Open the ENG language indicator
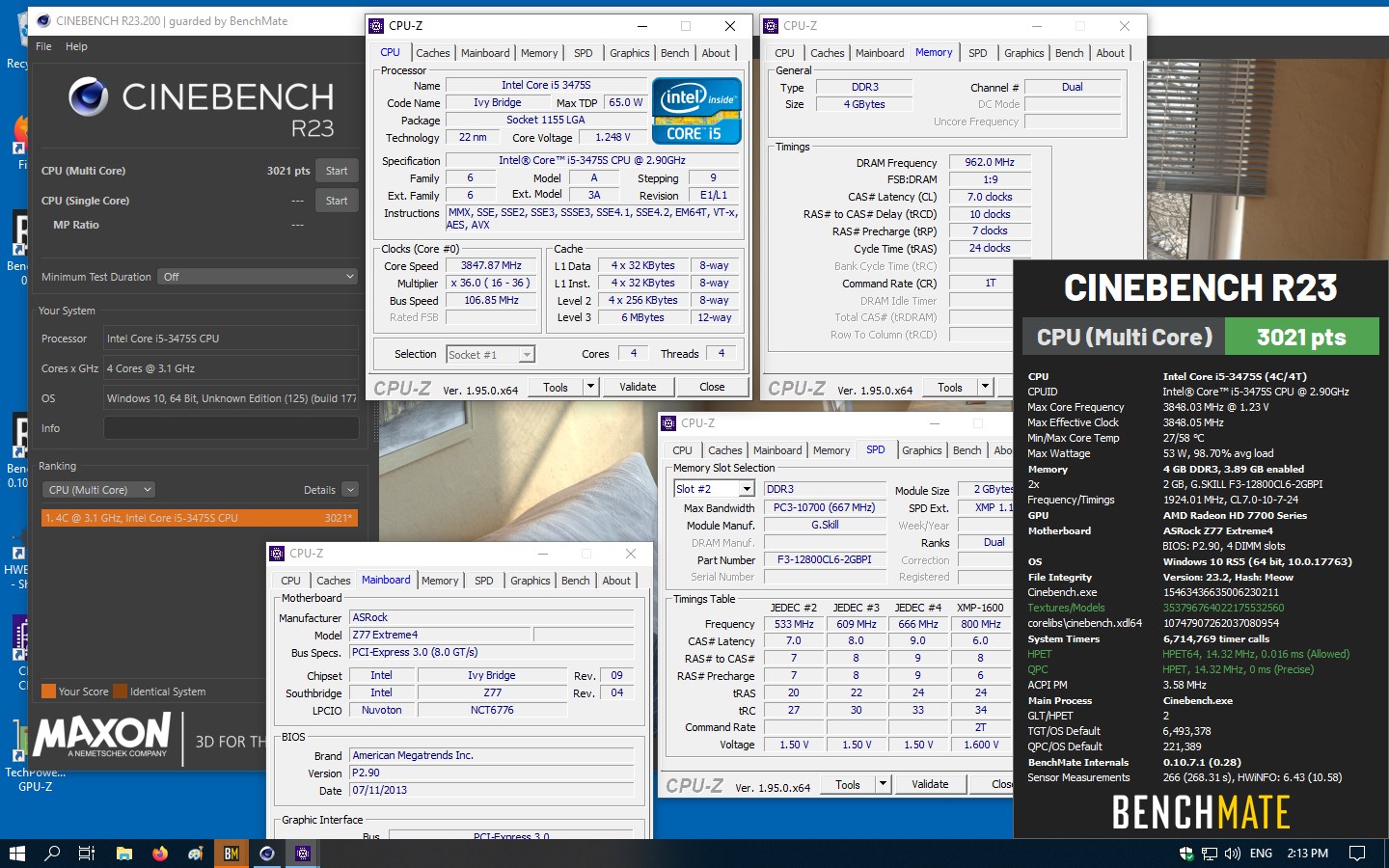This screenshot has height=868, width=1389. click(x=1261, y=854)
